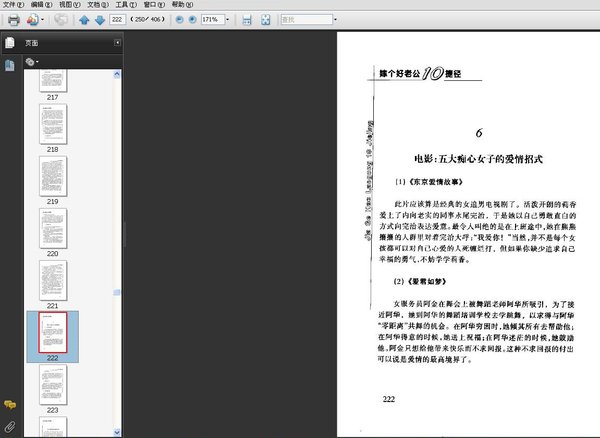Collapse the 页面 panel with its button
The width and height of the screenshot is (600, 438).
117,42
